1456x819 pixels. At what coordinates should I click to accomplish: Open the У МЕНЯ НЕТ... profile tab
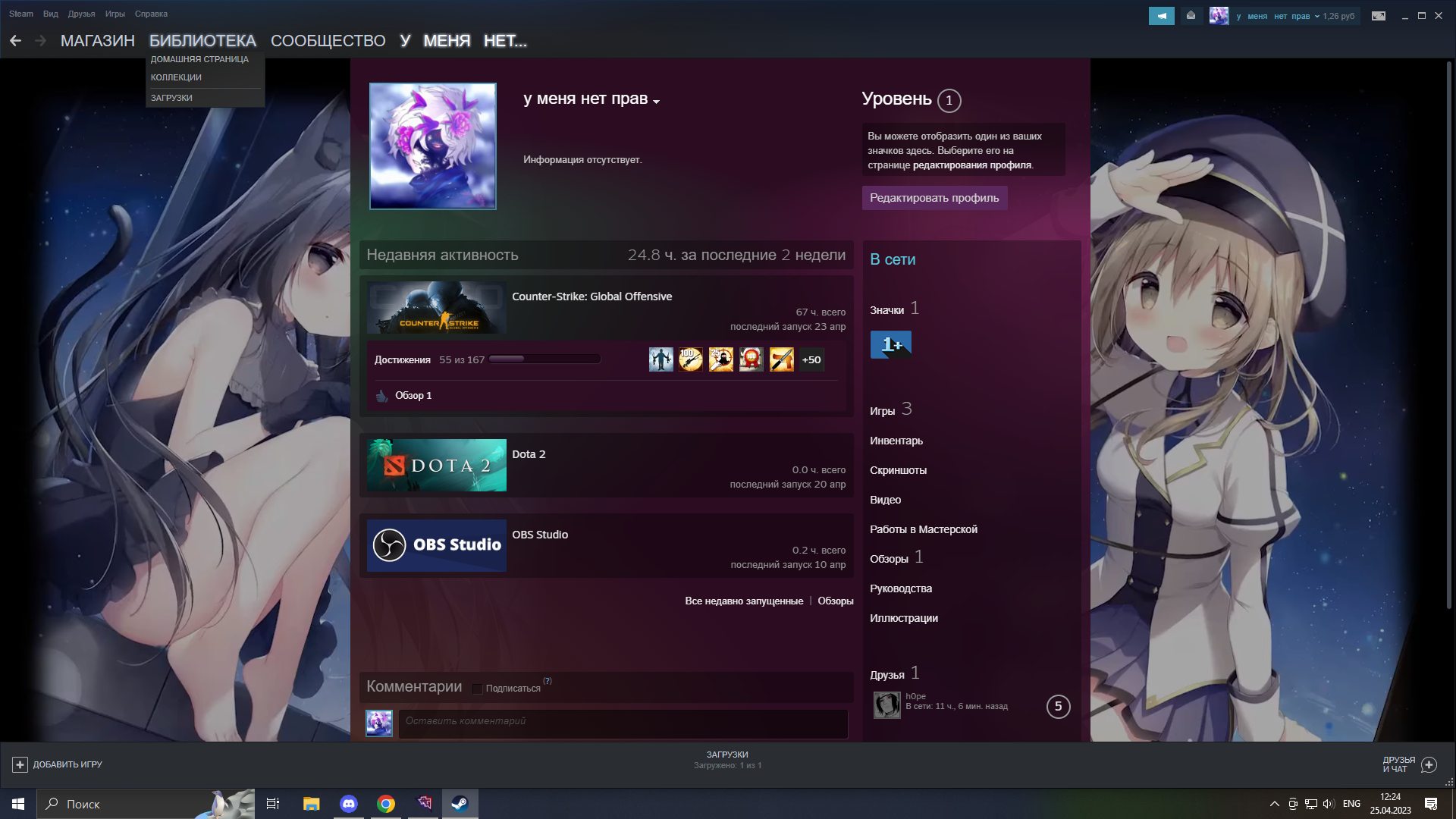[x=463, y=41]
